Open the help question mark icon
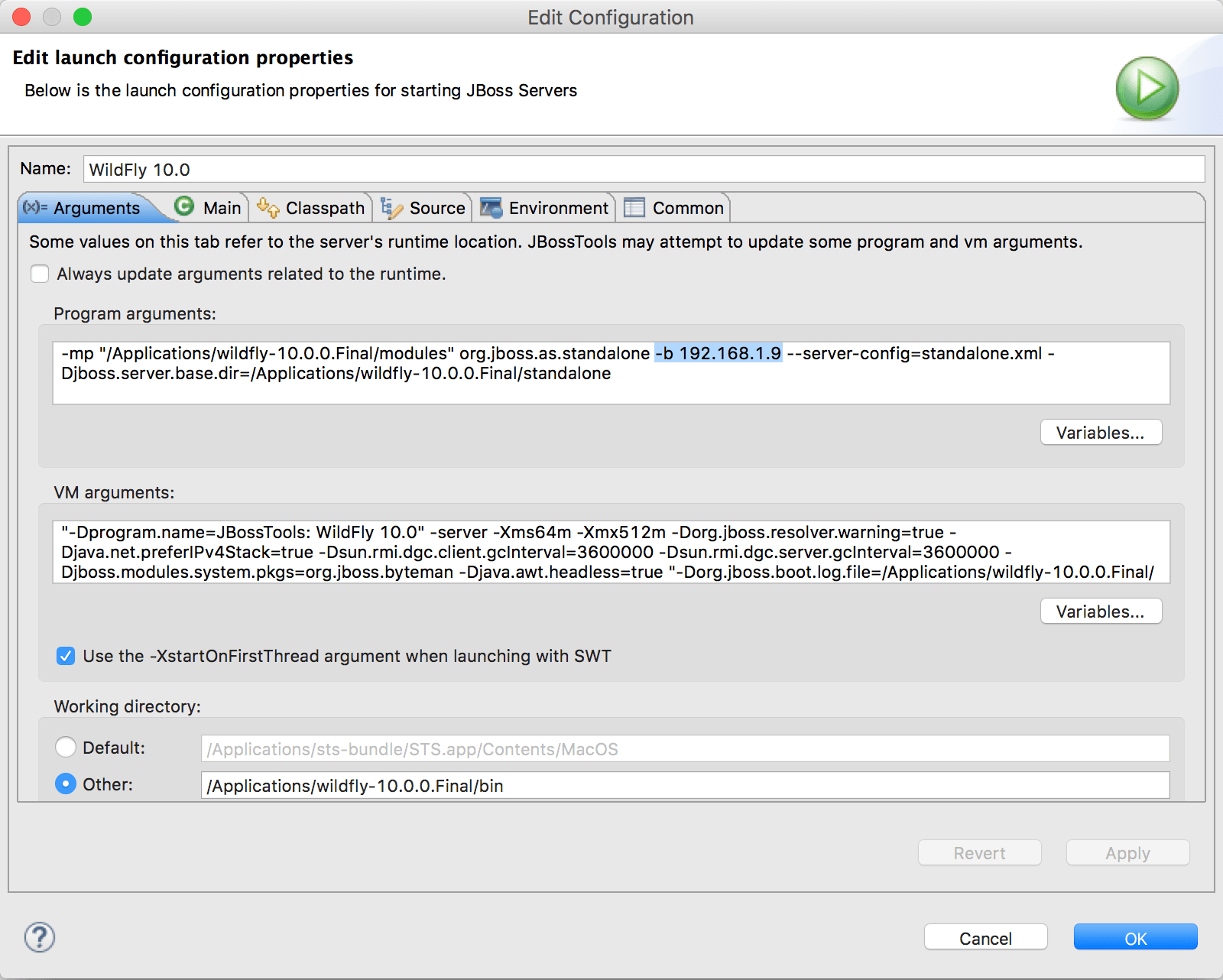Image resolution: width=1223 pixels, height=980 pixels. (x=40, y=937)
